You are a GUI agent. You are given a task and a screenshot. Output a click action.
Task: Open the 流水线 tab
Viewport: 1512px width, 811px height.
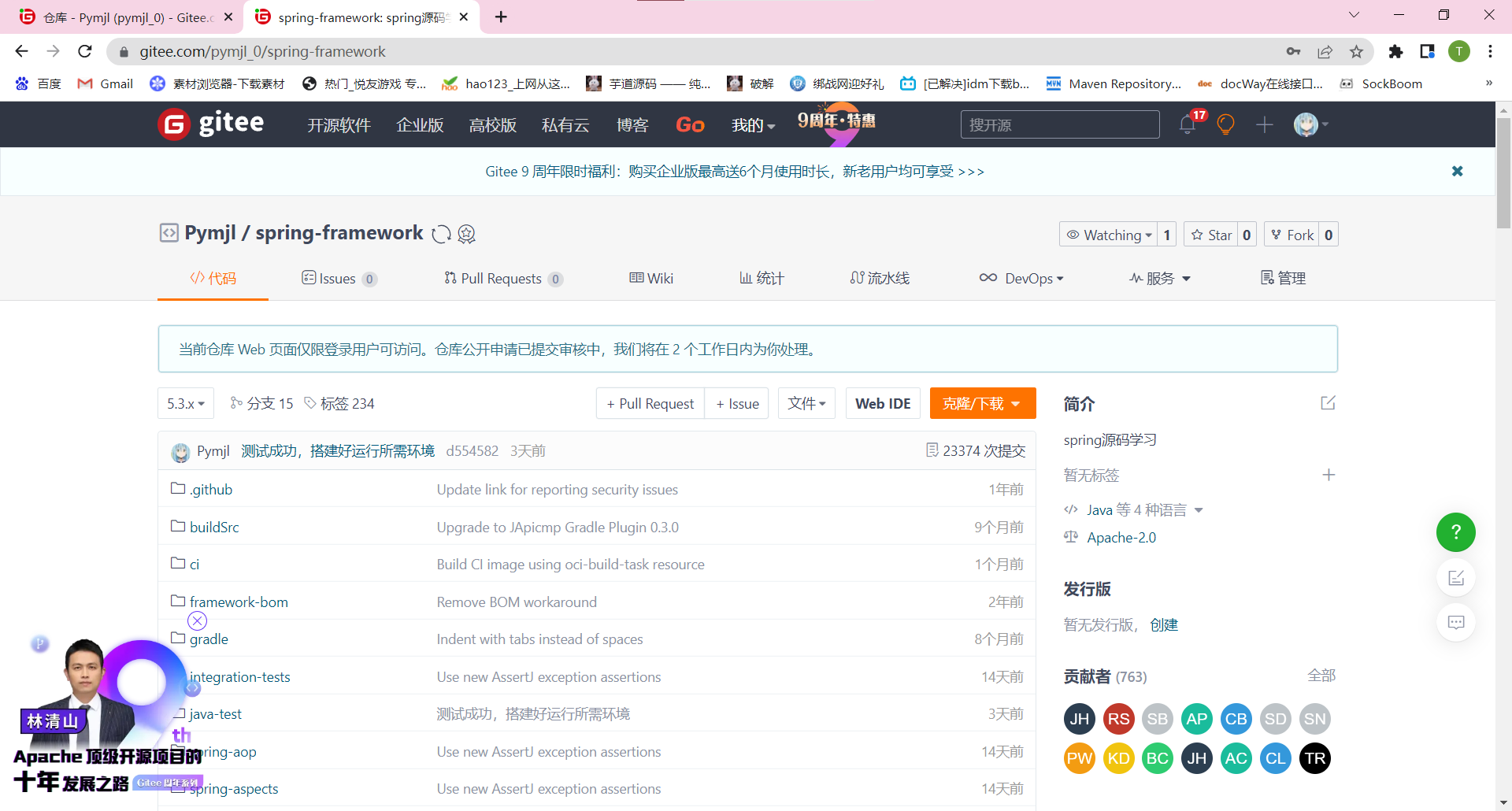coord(880,278)
